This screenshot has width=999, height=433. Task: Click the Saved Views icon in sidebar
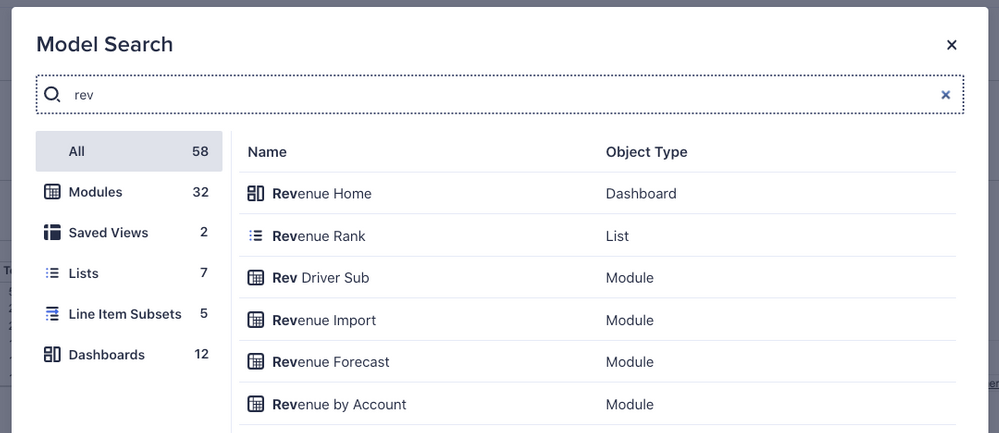point(53,233)
